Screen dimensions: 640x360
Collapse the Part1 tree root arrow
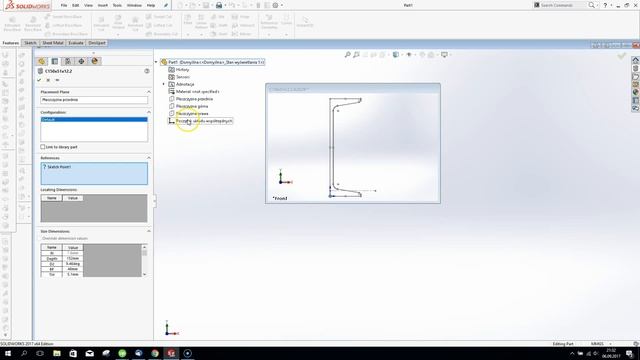coord(156,62)
